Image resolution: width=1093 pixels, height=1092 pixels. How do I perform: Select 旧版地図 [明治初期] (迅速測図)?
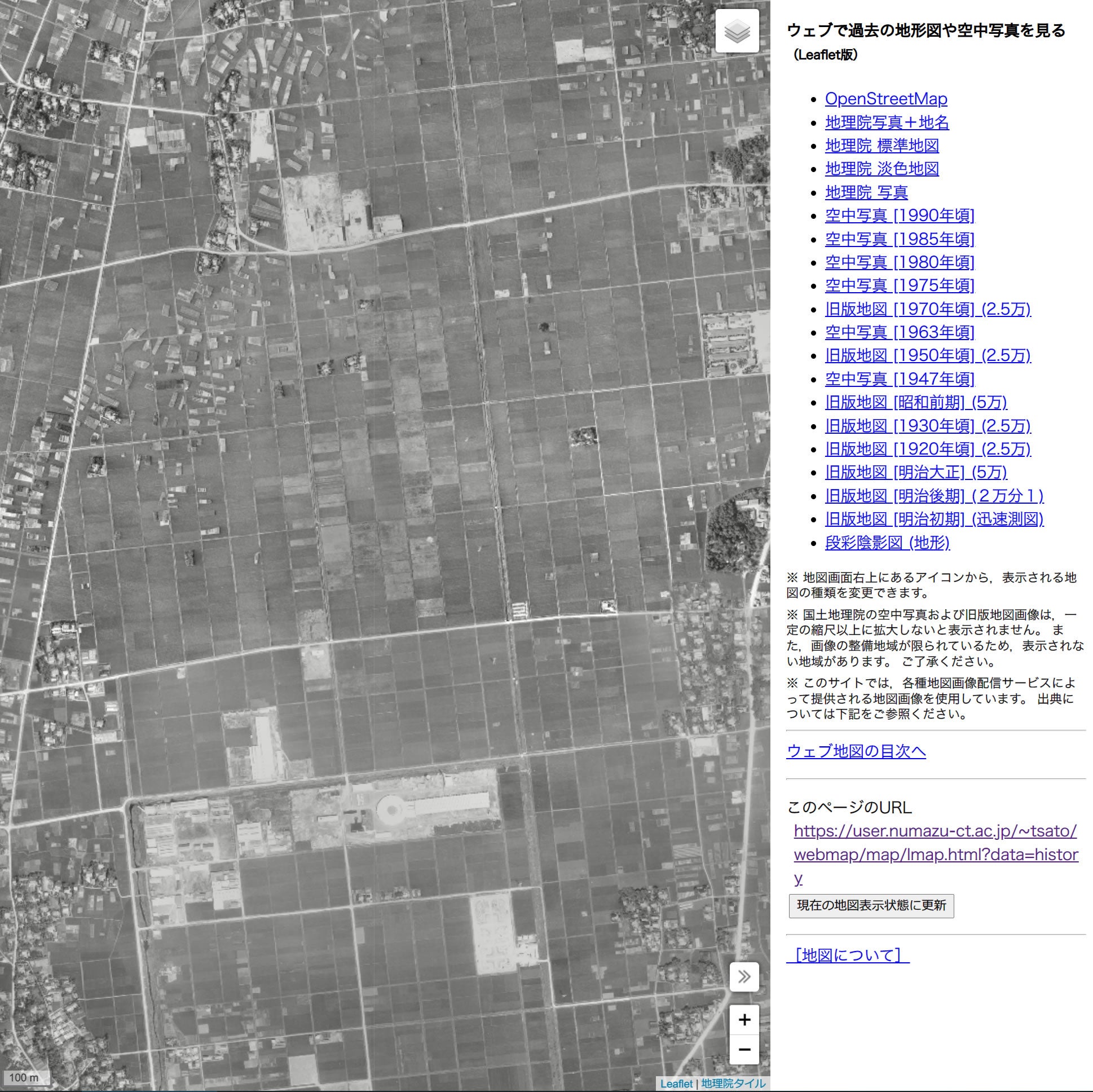[x=933, y=519]
